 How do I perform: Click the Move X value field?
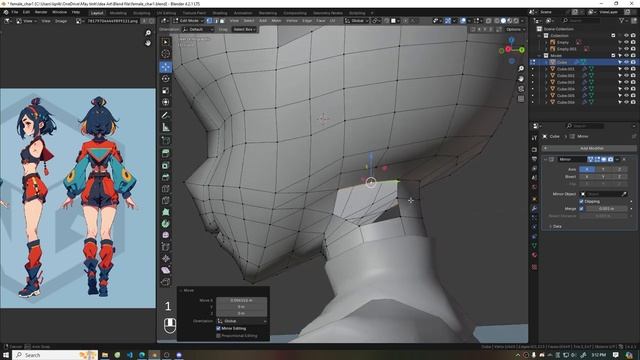coord(242,300)
